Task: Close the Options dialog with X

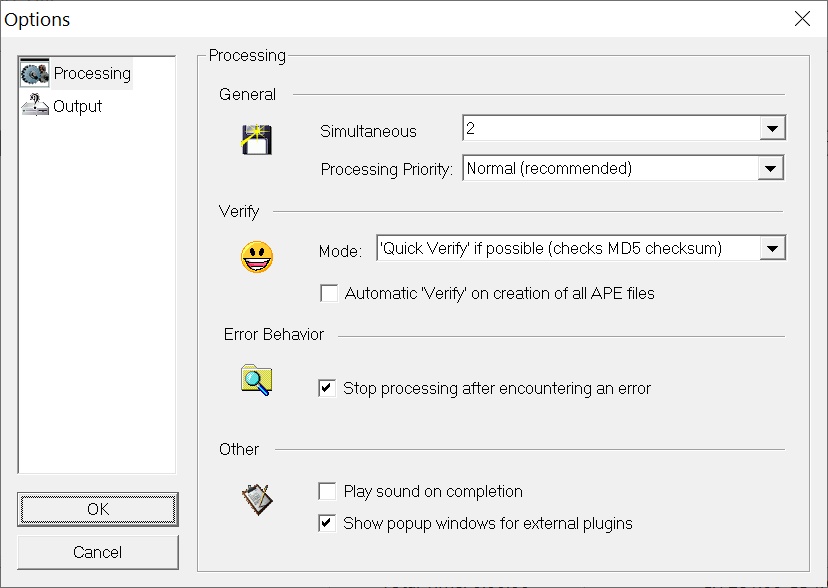Action: (x=802, y=19)
